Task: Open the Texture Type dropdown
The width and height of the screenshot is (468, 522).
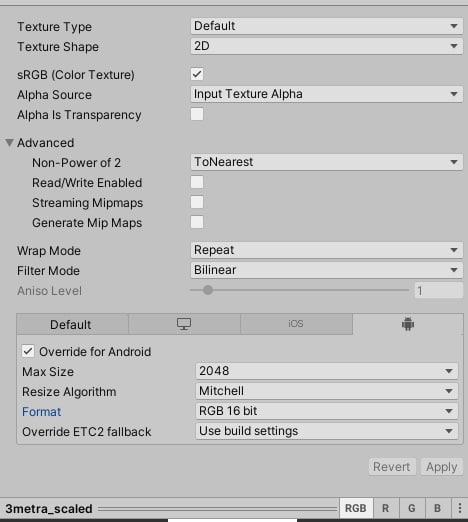Action: click(327, 26)
